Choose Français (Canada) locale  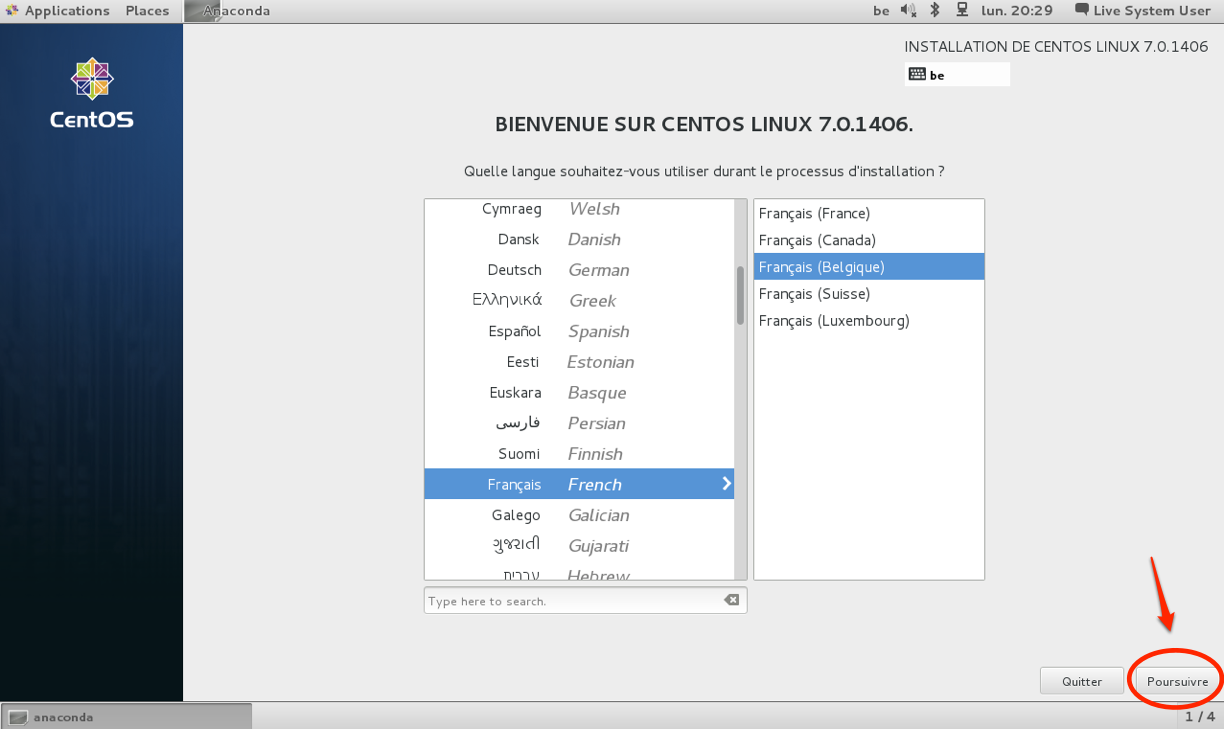click(x=869, y=240)
